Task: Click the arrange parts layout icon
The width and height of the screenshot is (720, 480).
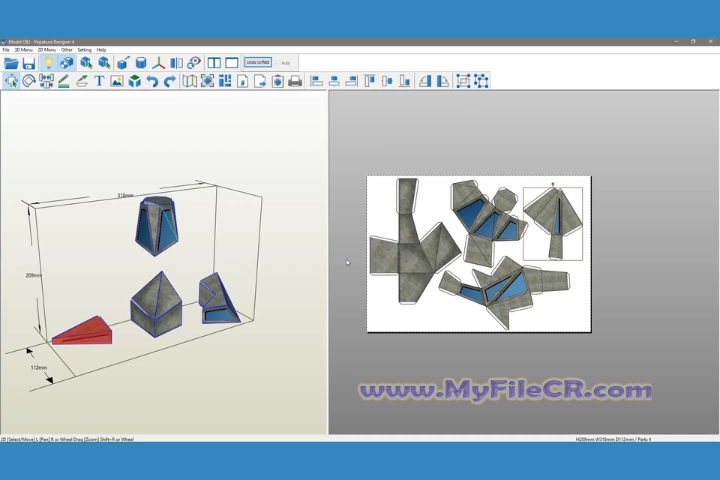Action: click(x=225, y=81)
